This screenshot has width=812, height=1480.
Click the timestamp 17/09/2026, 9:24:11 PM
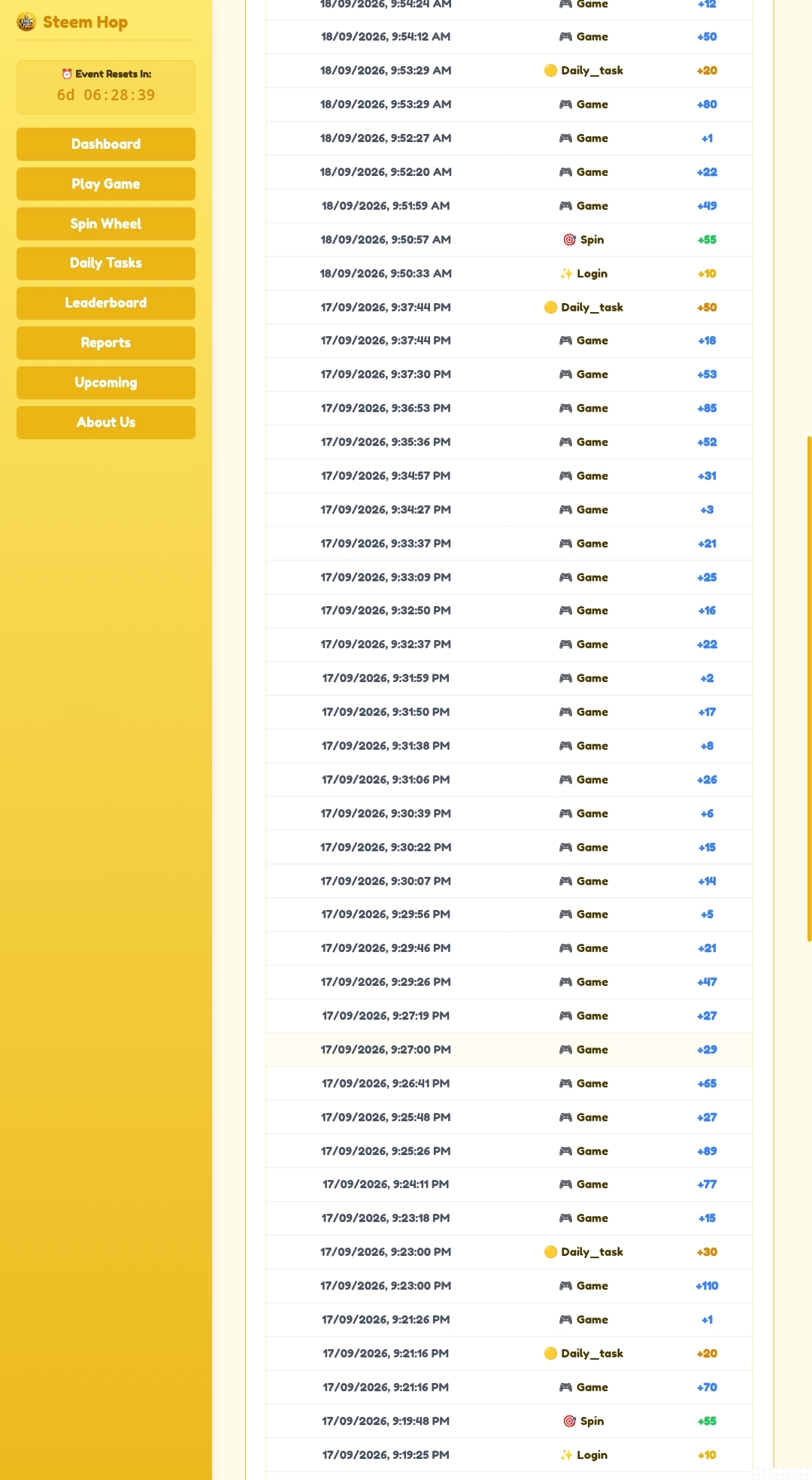coord(386,1184)
